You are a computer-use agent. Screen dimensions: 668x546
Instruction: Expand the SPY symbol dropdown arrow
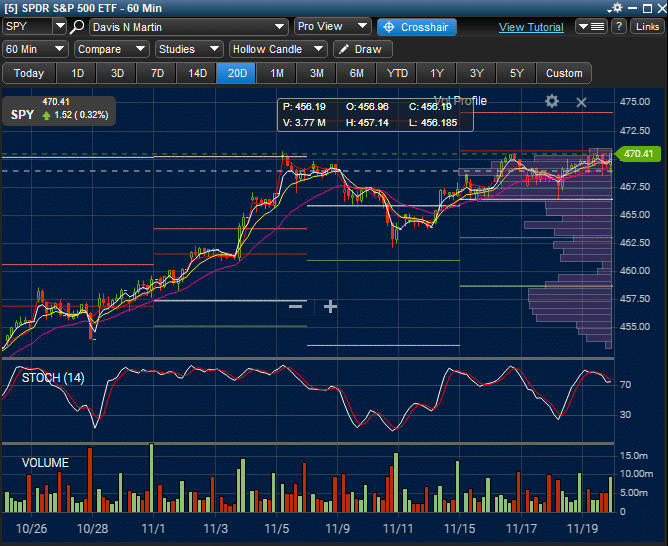click(60, 26)
